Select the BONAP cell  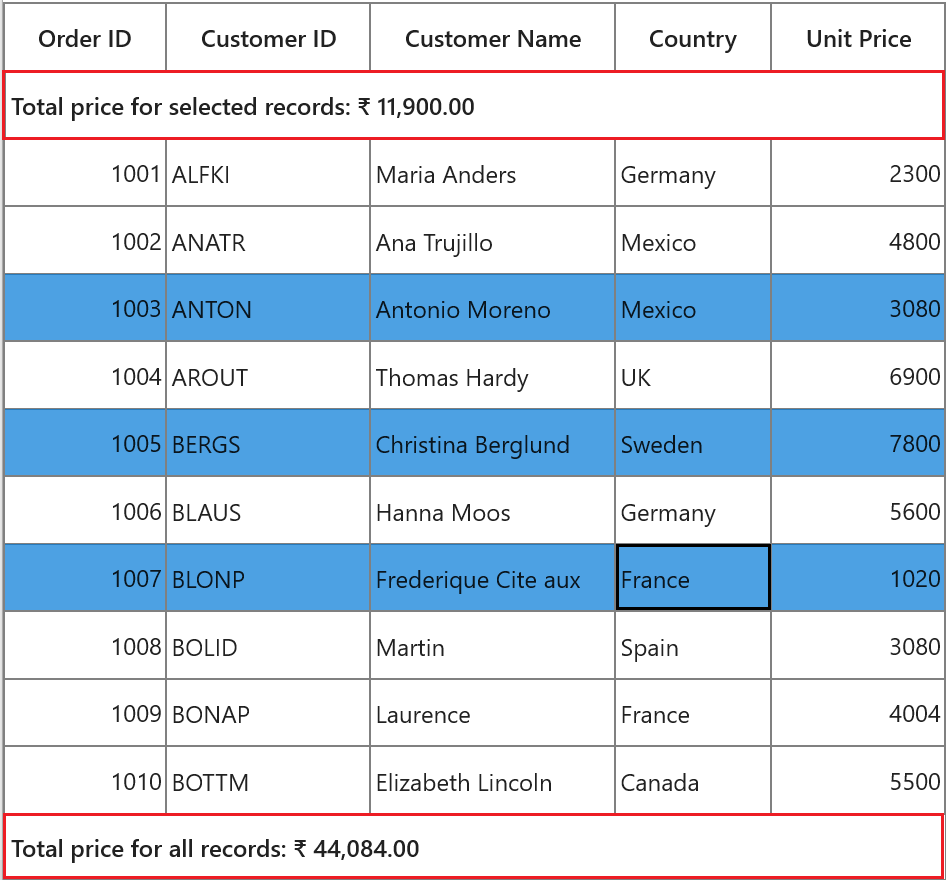(268, 713)
